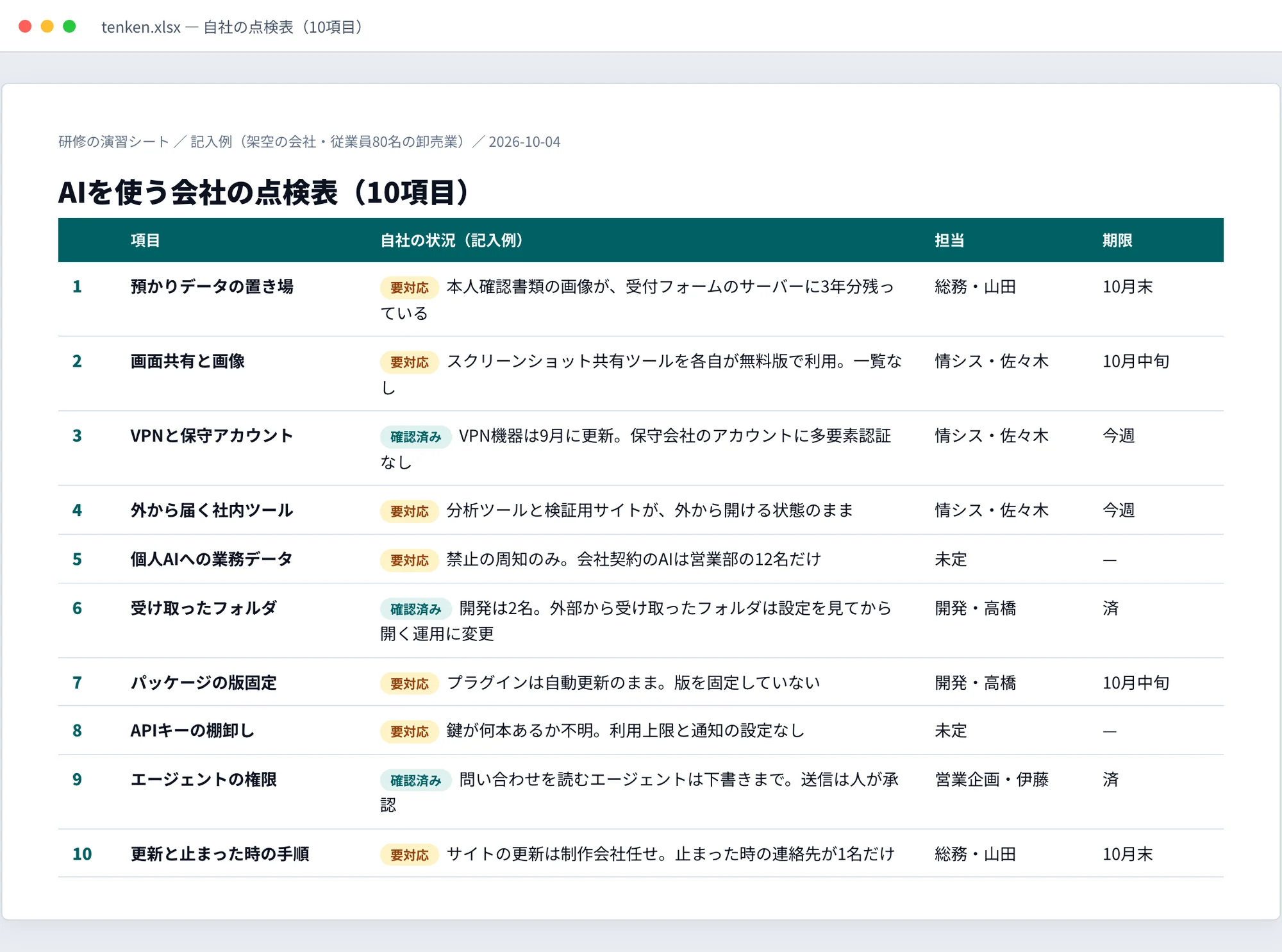Screen dimensions: 1282x952
Task: Click 済 deadline in 受け取ったフォルダ row
Action: coord(1111,608)
